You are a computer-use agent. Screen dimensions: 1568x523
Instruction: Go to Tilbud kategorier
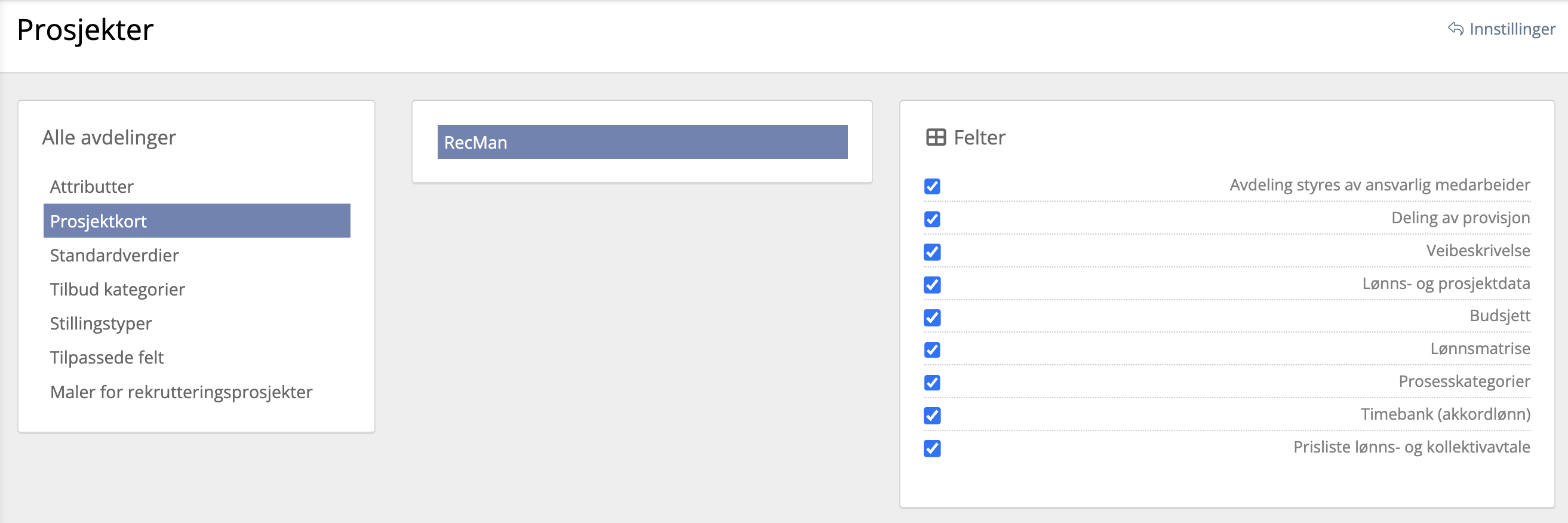coord(118,289)
